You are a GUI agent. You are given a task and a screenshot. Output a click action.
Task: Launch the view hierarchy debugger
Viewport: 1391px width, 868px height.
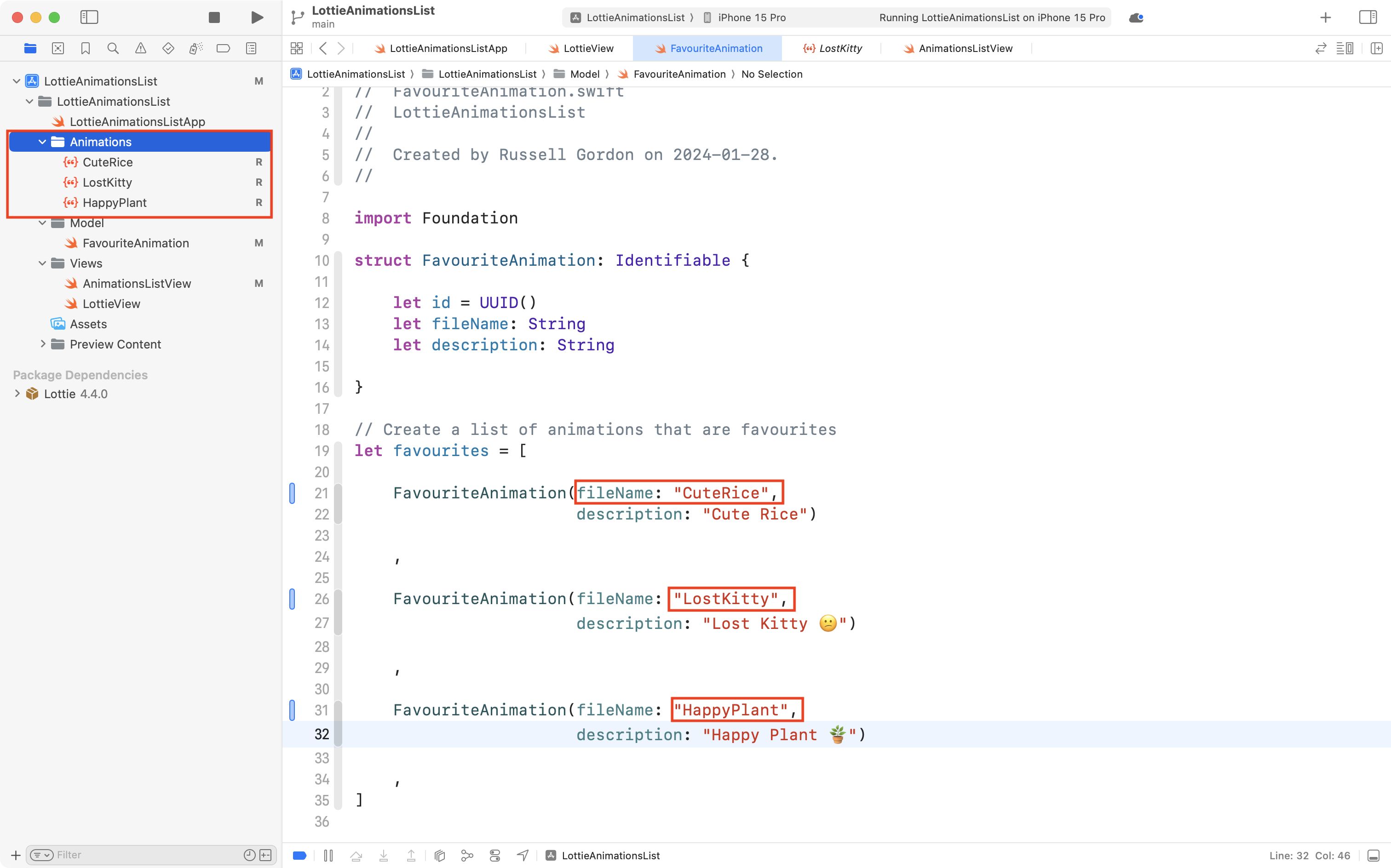(x=439, y=856)
